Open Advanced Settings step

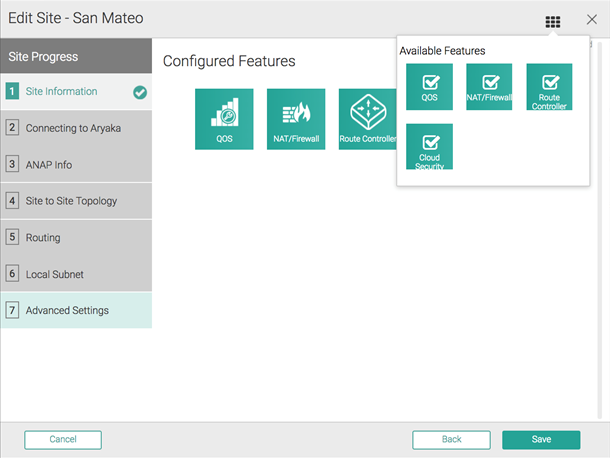(x=67, y=311)
